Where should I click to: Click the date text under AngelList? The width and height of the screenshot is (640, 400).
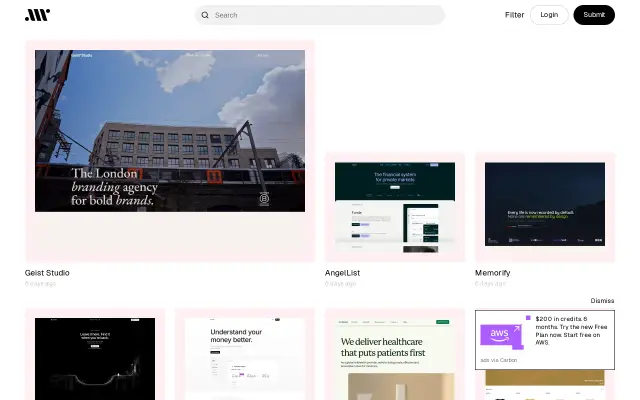[340, 284]
